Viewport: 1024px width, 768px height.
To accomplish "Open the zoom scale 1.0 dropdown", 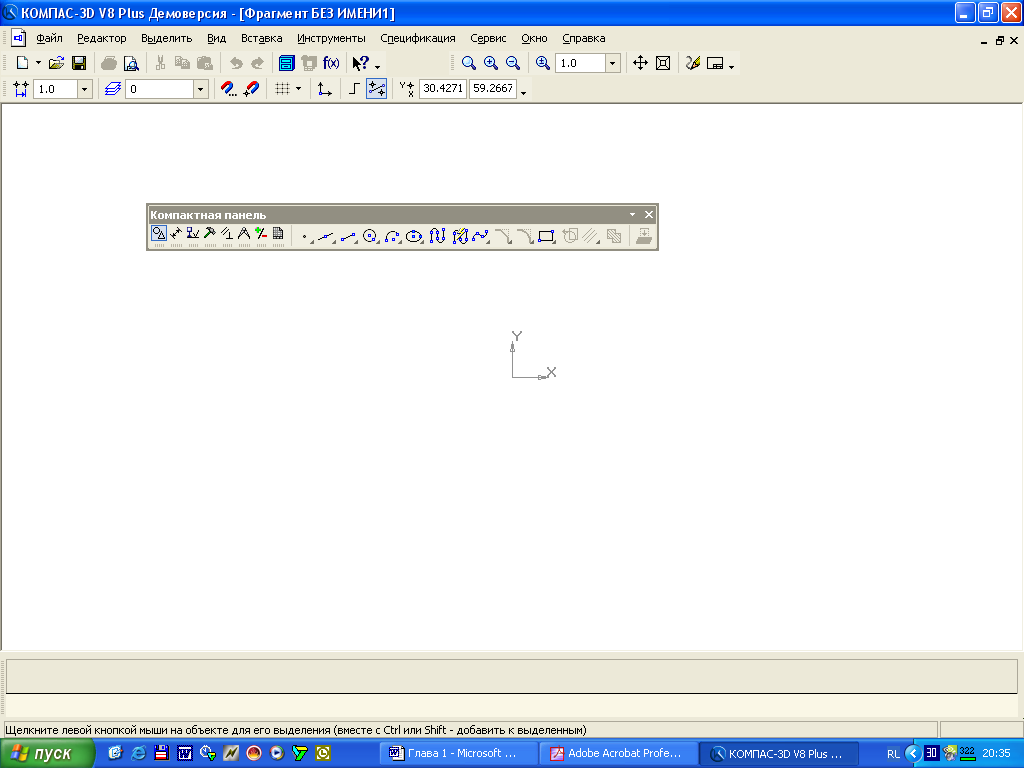I will (613, 63).
